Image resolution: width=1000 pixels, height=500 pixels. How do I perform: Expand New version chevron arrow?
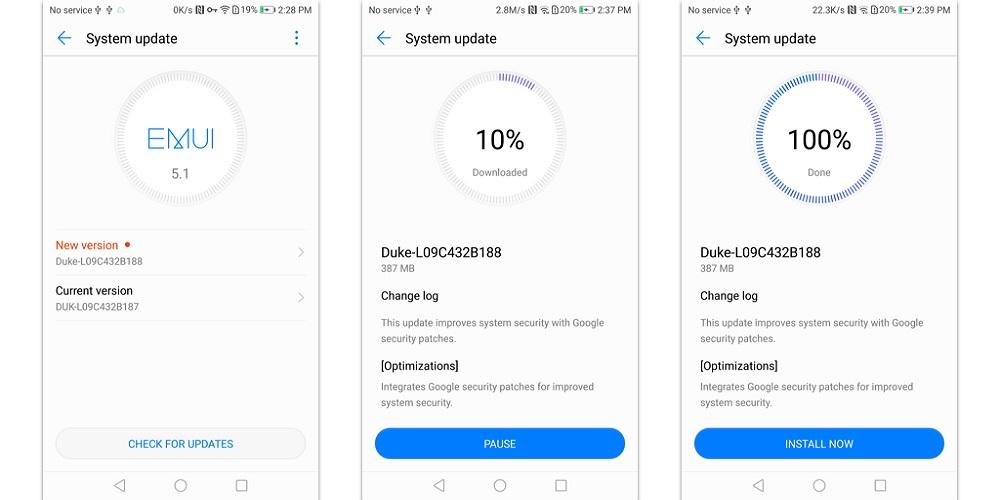click(x=301, y=253)
